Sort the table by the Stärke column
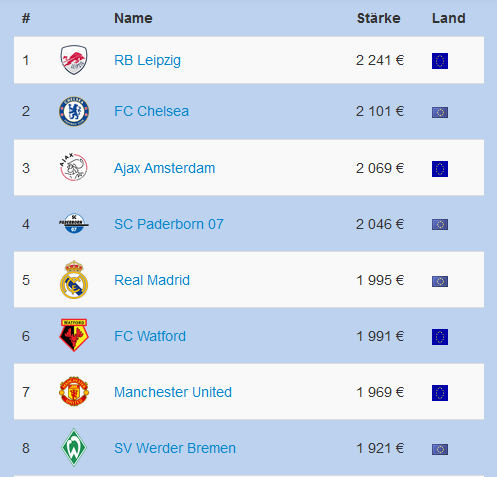 (x=379, y=18)
